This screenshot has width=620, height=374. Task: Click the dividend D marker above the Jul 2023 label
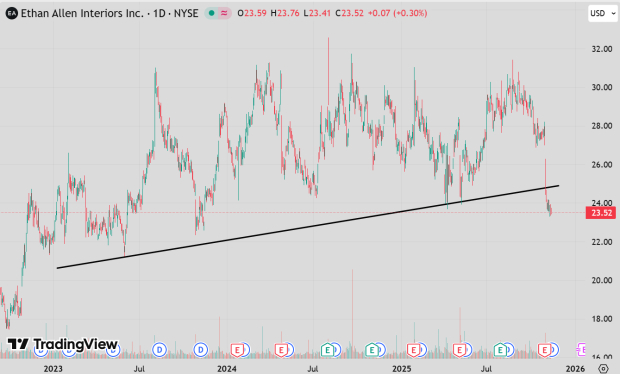click(x=159, y=350)
